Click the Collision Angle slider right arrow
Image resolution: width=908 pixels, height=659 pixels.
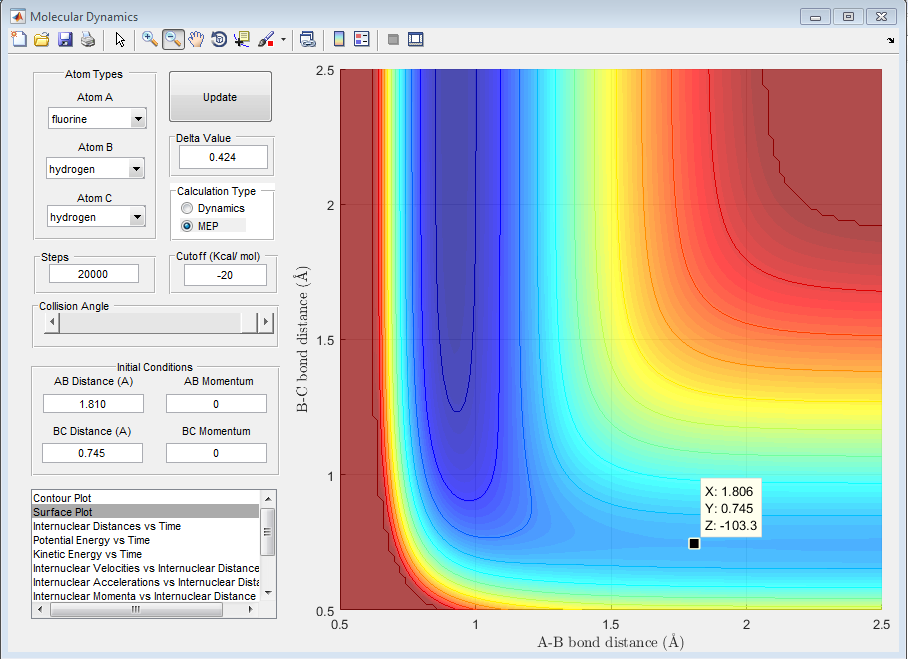[x=266, y=322]
